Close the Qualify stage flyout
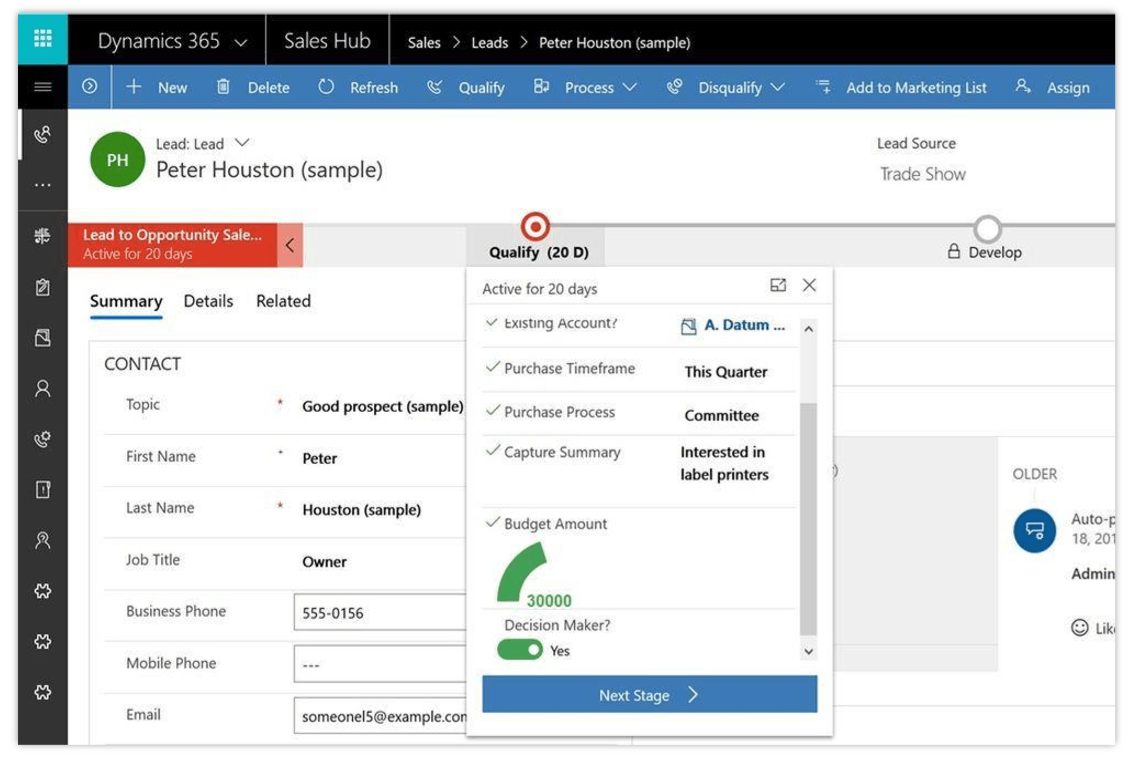1141x760 pixels. coord(809,285)
